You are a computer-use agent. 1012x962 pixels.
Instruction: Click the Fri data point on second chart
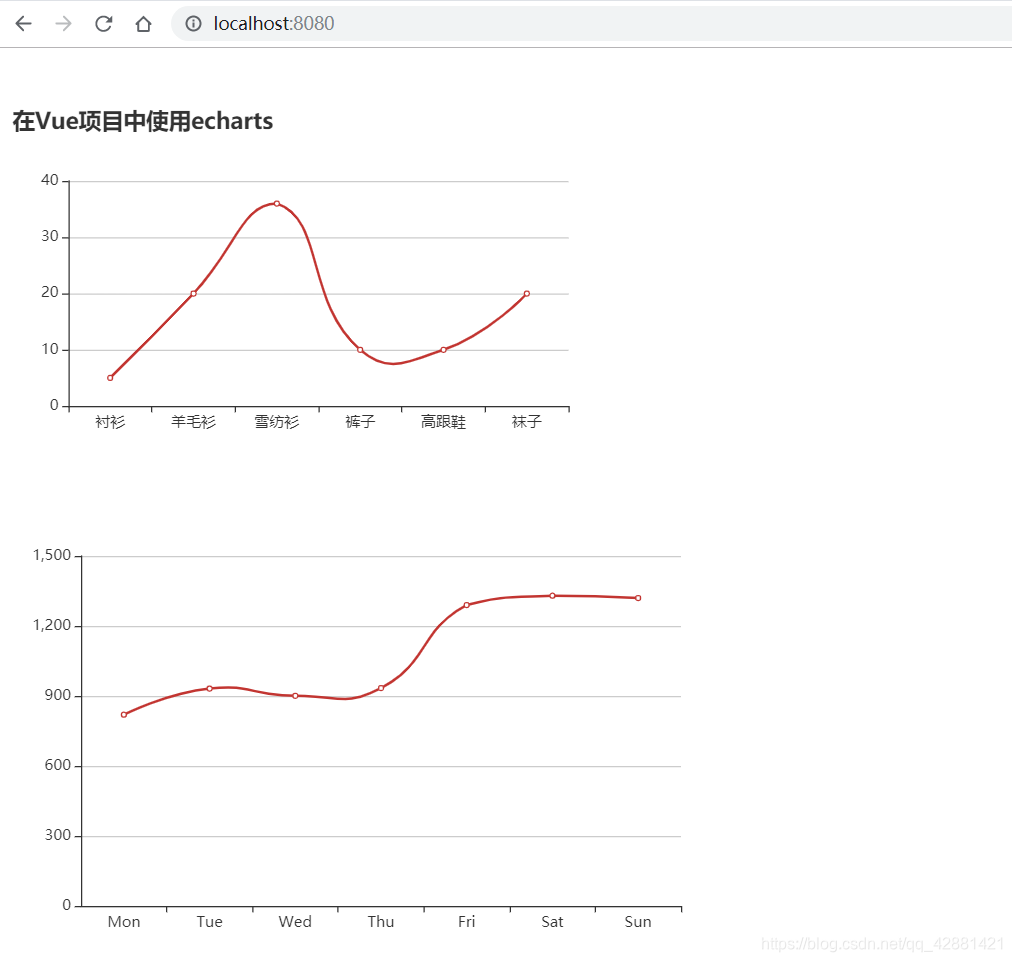click(467, 605)
